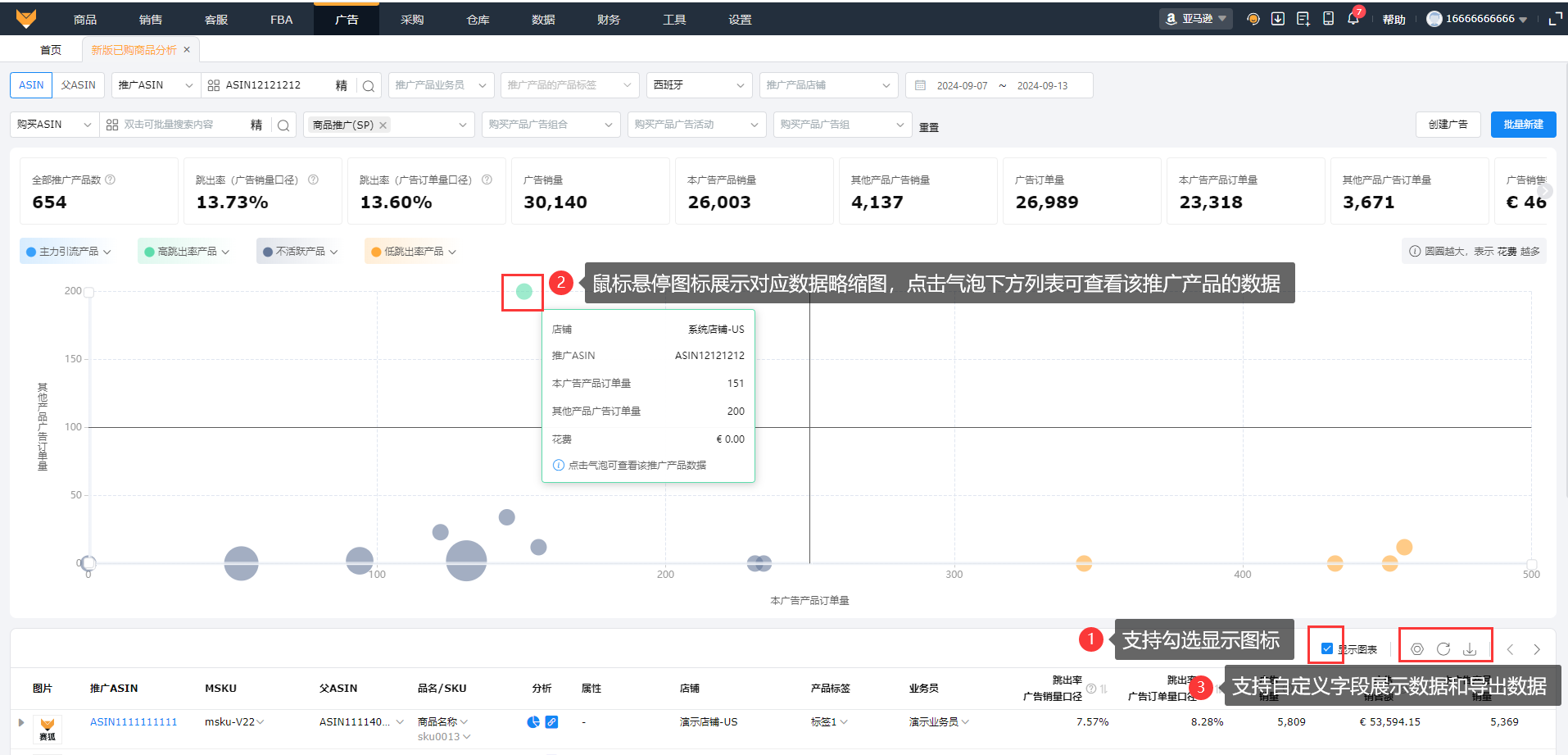The image size is (1568, 755).
Task: Open custom column settings hexagon icon
Action: pos(1417,649)
